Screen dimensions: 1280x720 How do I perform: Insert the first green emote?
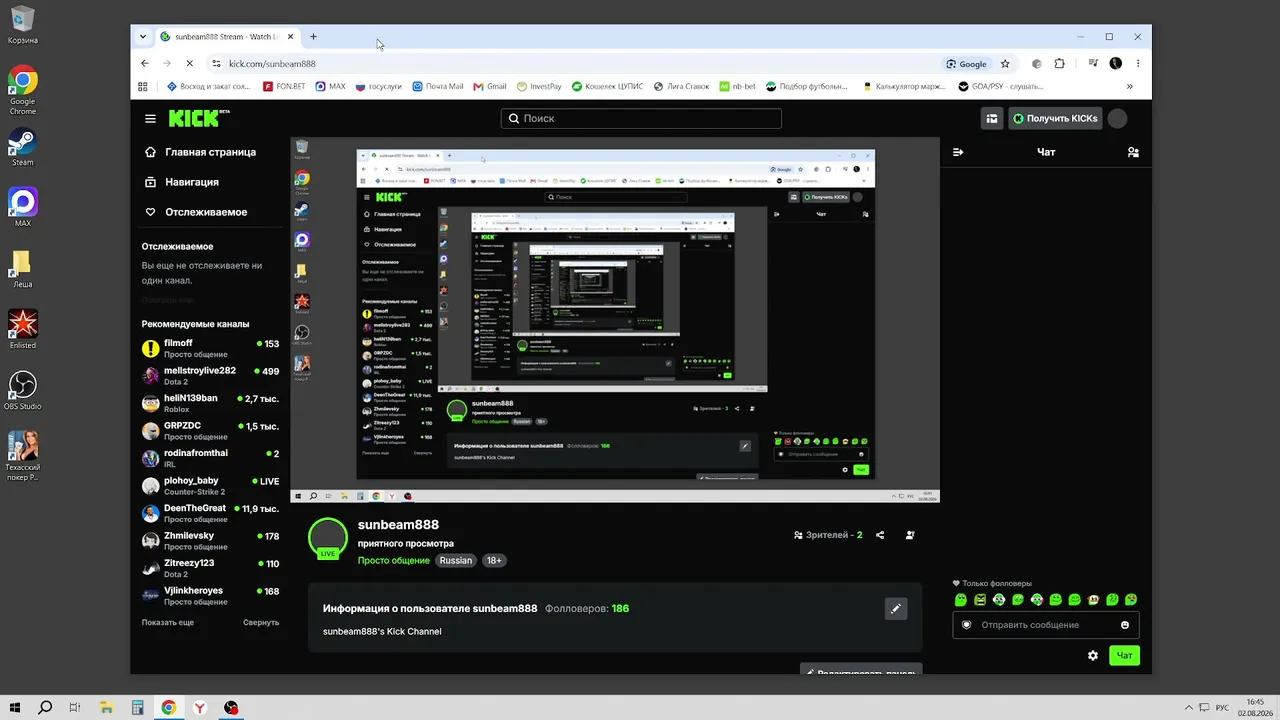(x=961, y=600)
